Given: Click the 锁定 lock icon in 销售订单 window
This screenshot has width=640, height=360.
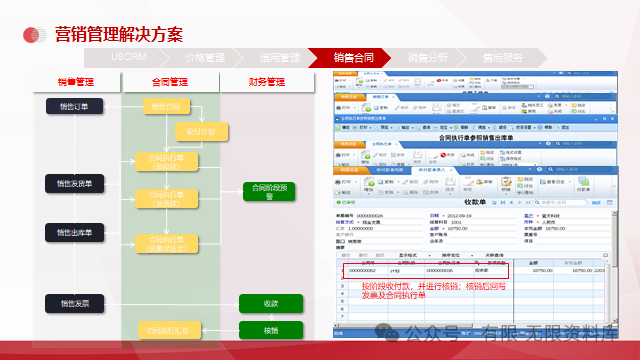Looking at the screenshot, I should tap(504, 108).
